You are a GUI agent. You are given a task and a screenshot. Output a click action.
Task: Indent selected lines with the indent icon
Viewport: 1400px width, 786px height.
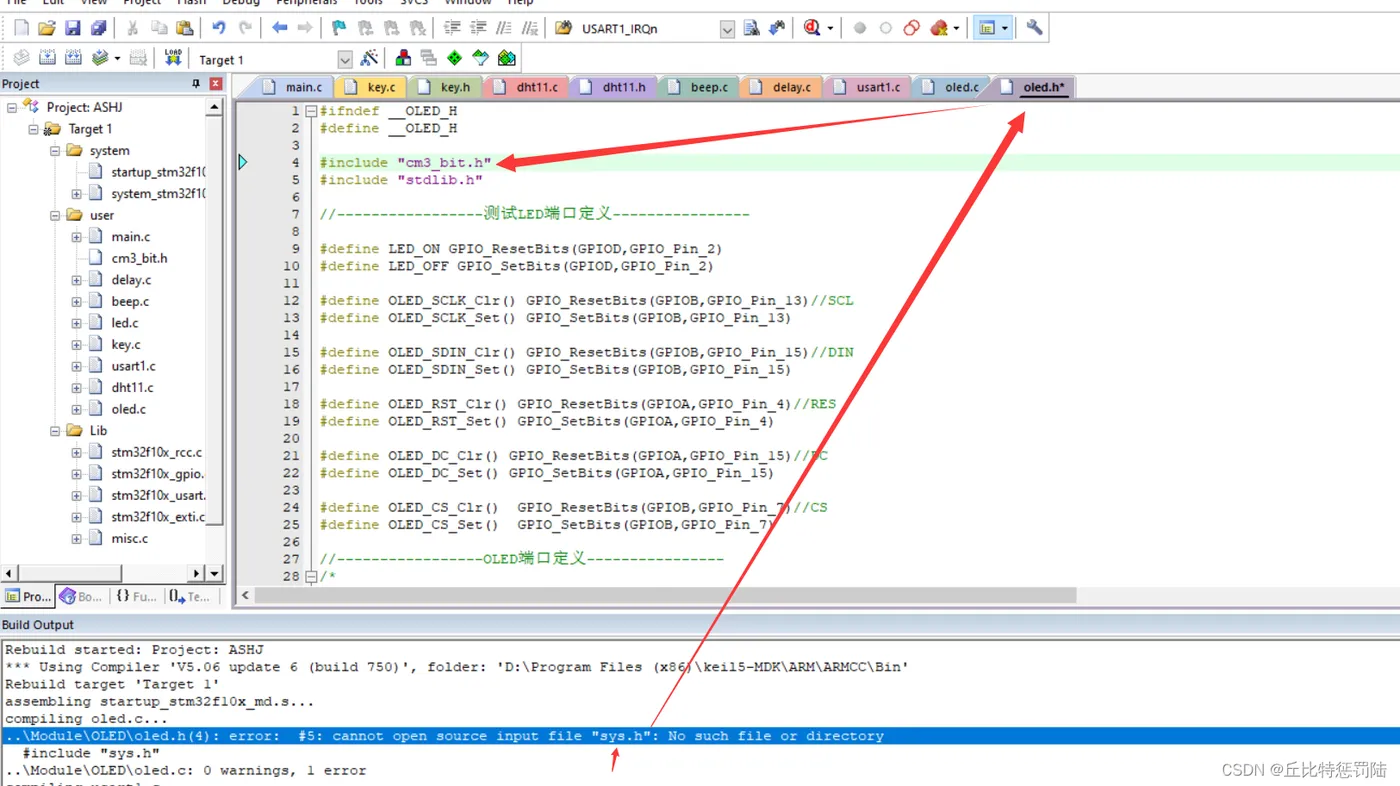click(x=453, y=29)
